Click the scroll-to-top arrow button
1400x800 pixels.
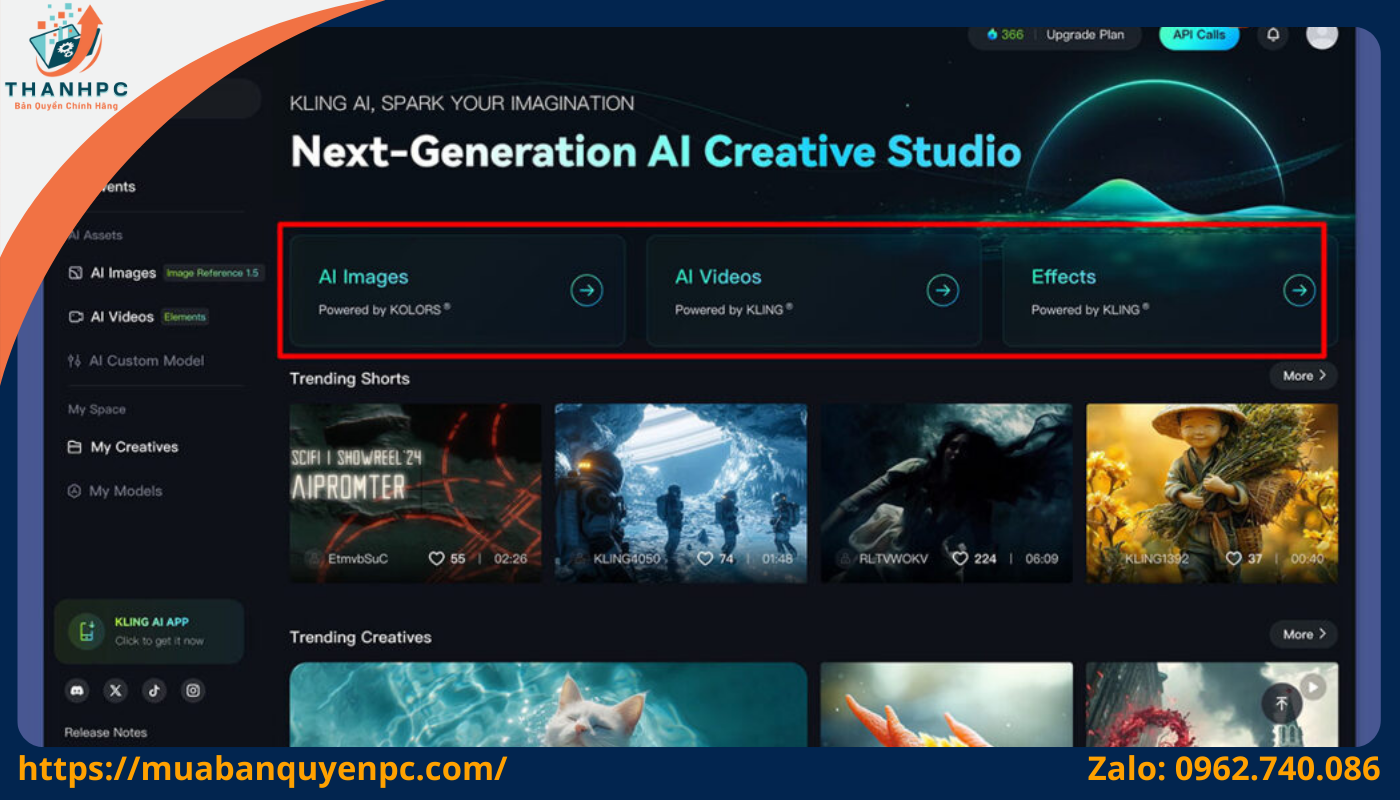click(x=1281, y=703)
